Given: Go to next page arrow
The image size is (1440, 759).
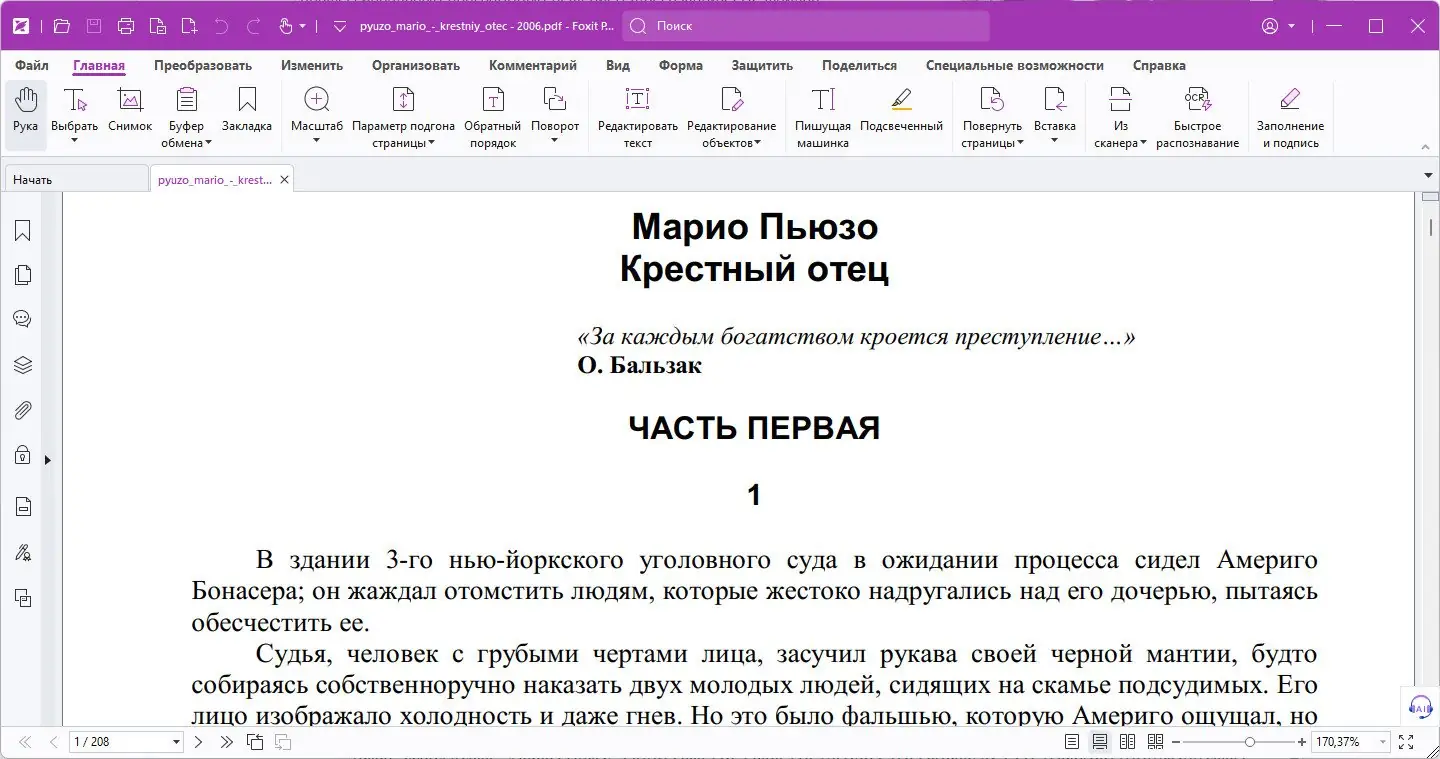Looking at the screenshot, I should [198, 742].
